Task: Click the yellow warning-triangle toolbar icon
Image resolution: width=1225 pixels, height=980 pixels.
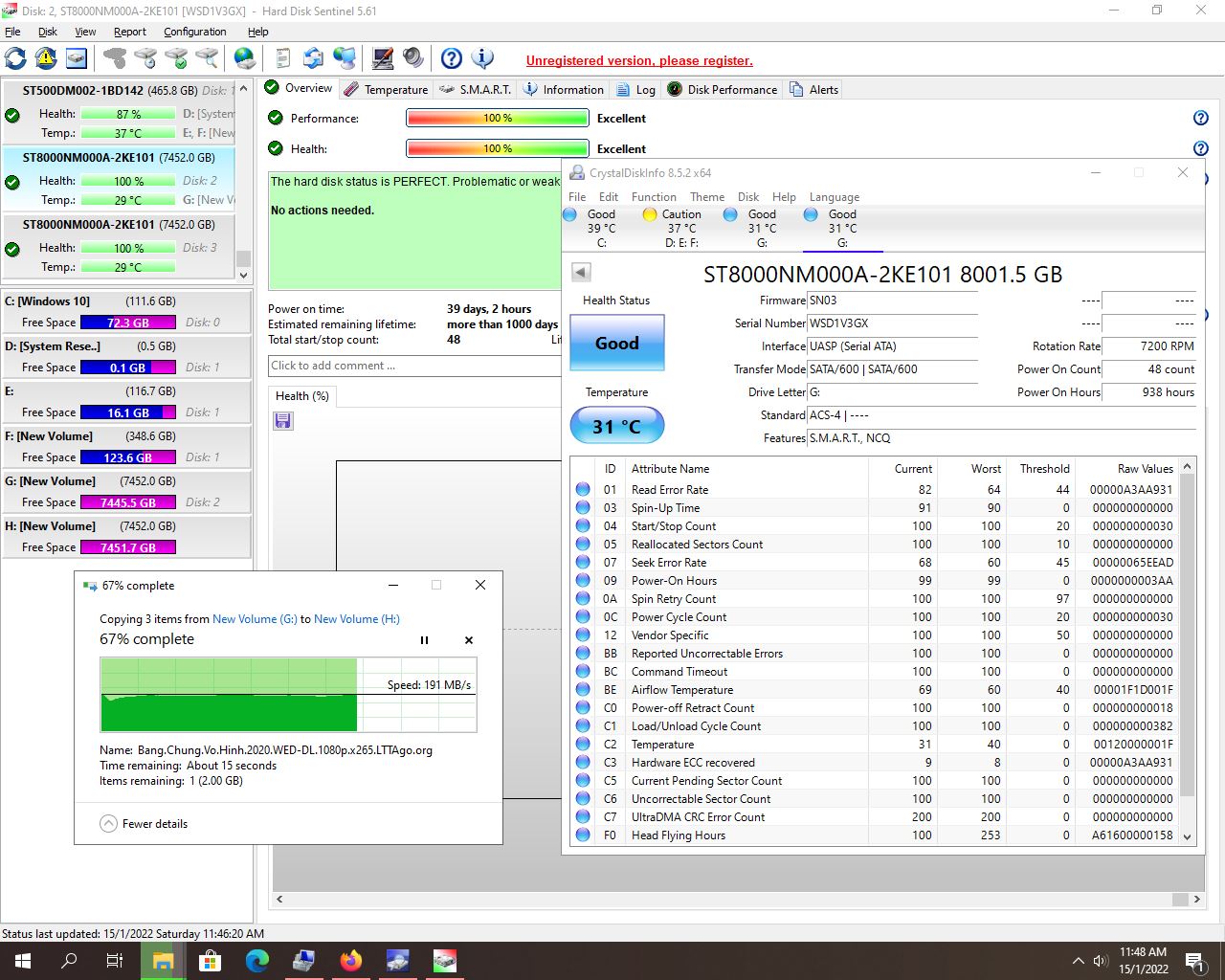Action: point(46,58)
